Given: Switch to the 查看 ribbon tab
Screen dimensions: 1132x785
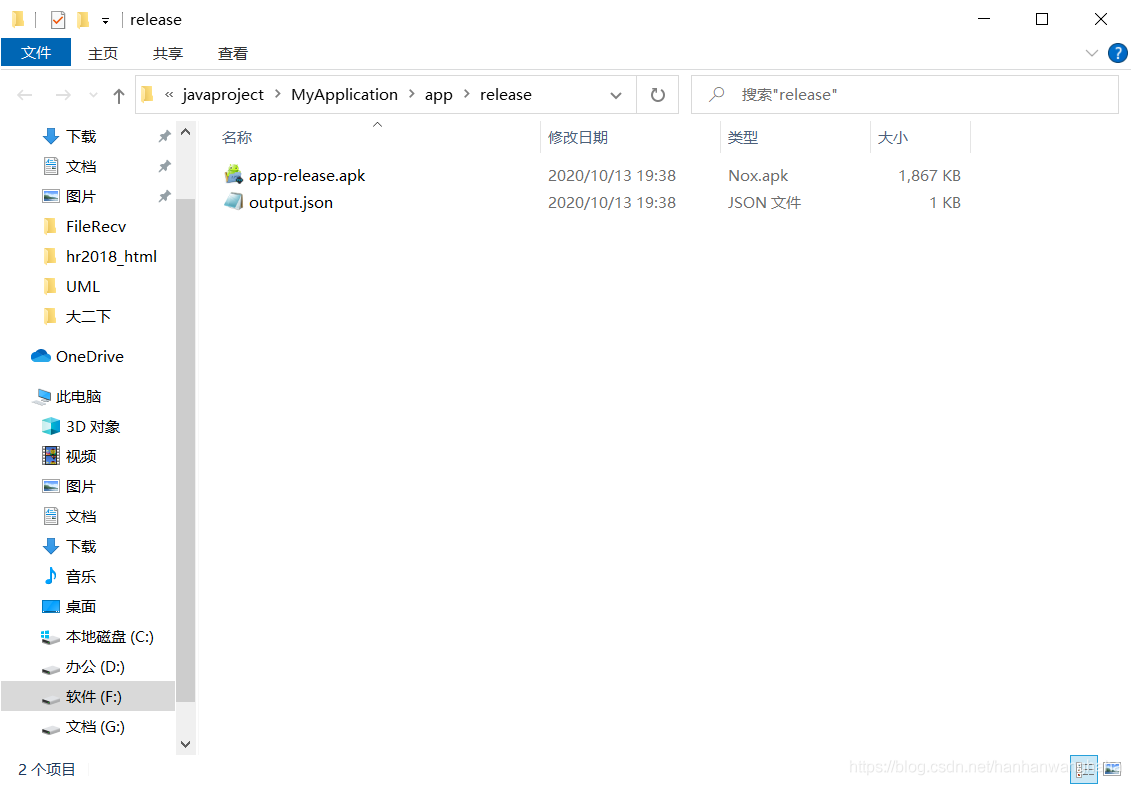Looking at the screenshot, I should click(232, 53).
